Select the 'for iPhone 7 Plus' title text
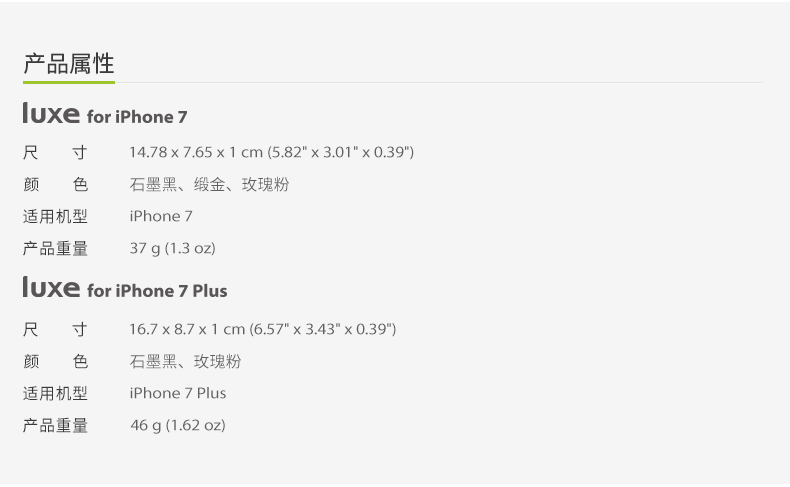This screenshot has width=790, height=487. tap(157, 291)
